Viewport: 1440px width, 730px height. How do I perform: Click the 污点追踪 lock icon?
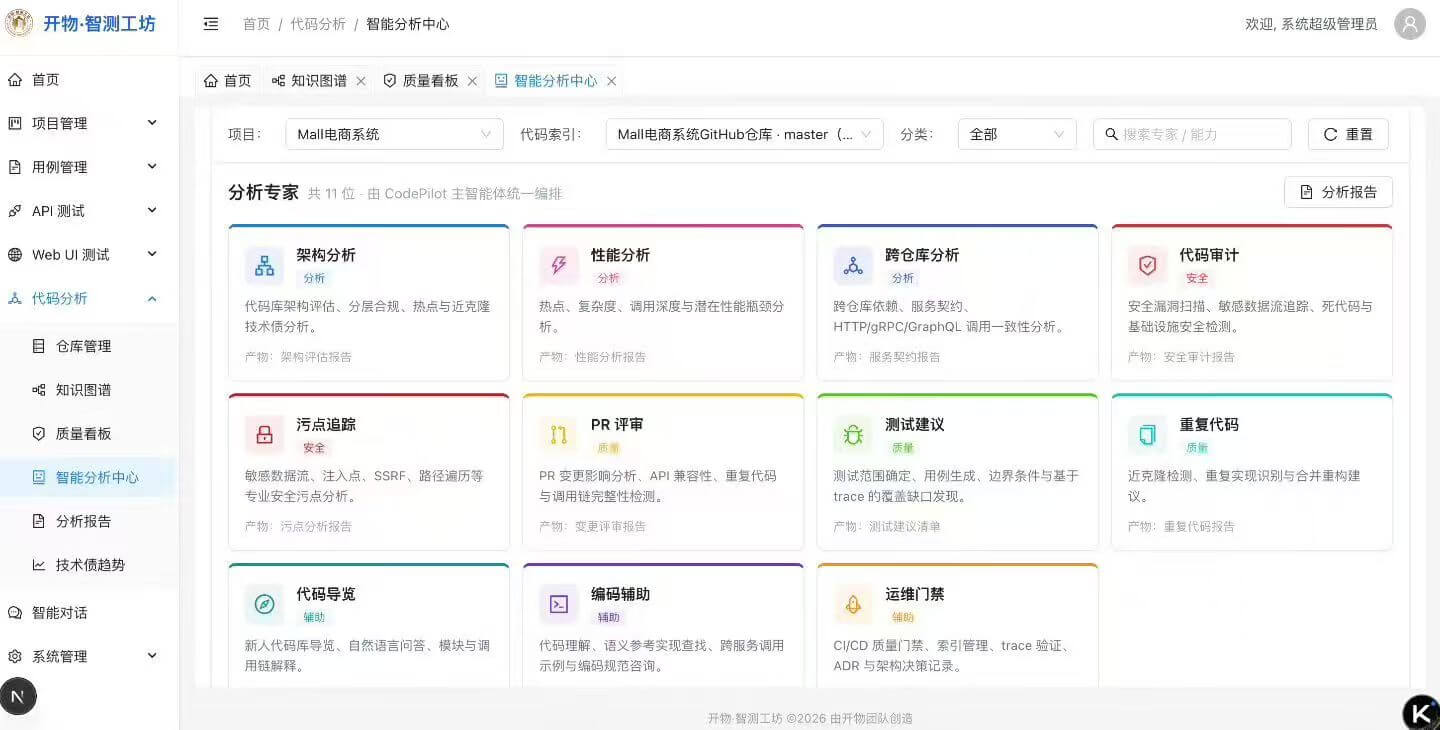[264, 435]
